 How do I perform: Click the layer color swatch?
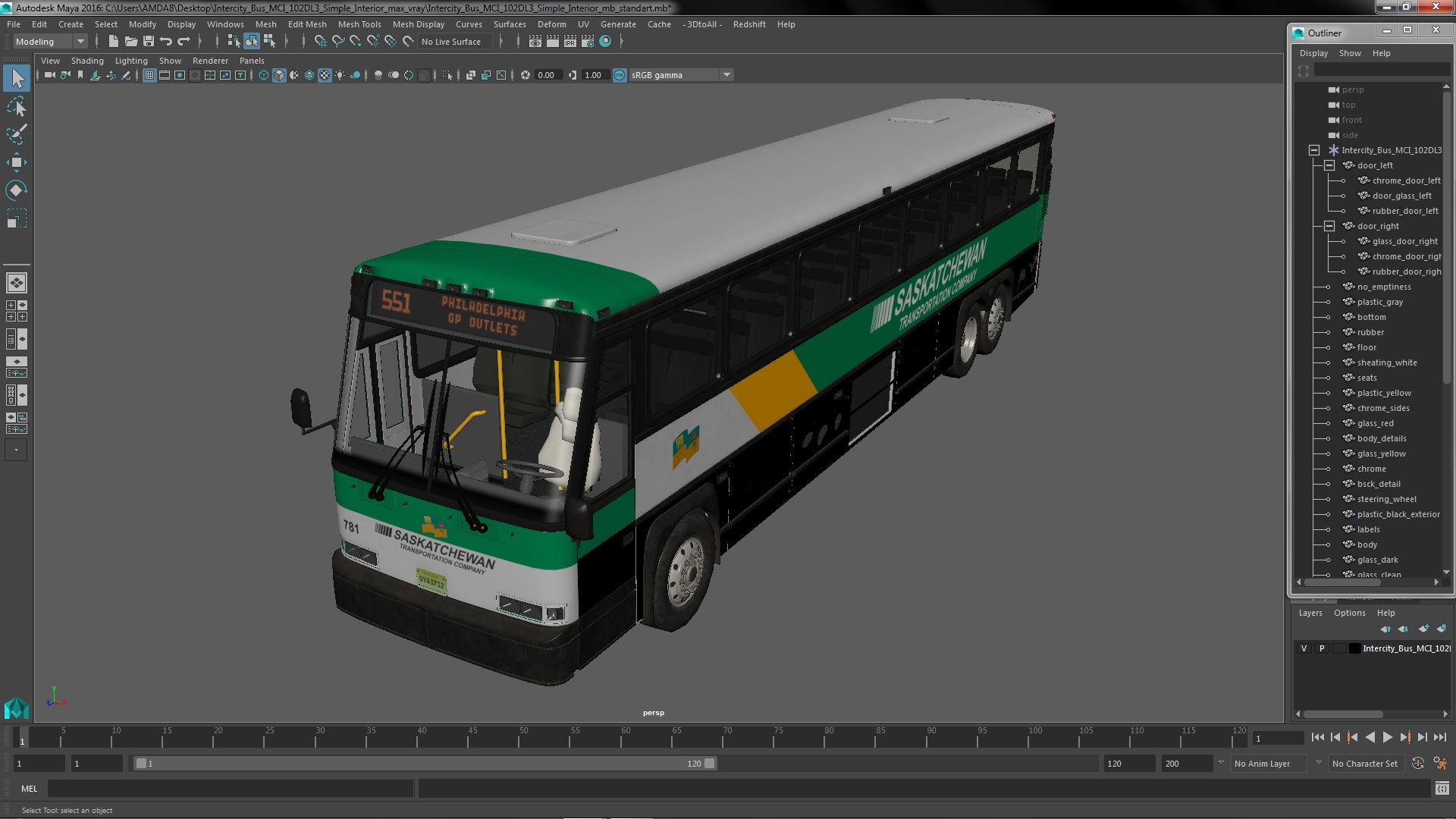1354,648
